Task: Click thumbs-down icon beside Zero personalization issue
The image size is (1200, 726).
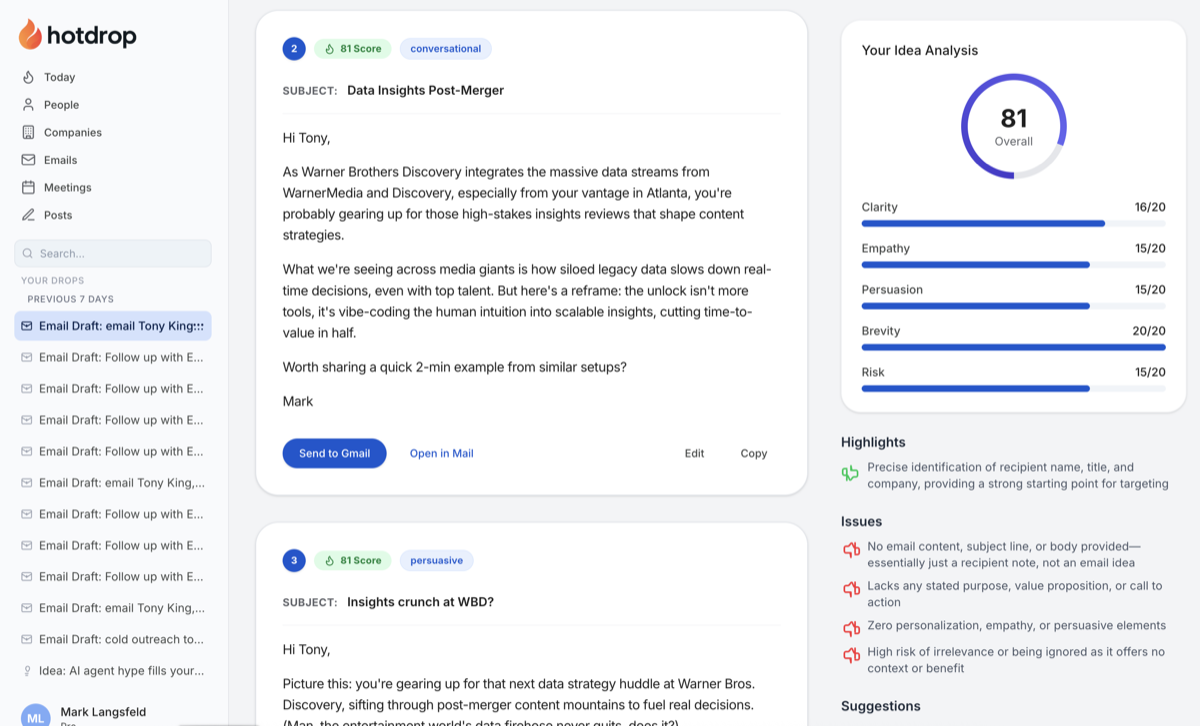Action: 851,628
